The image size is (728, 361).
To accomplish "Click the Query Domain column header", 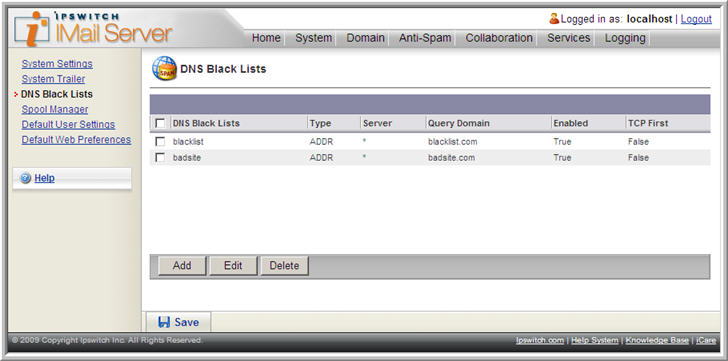I will (x=459, y=123).
